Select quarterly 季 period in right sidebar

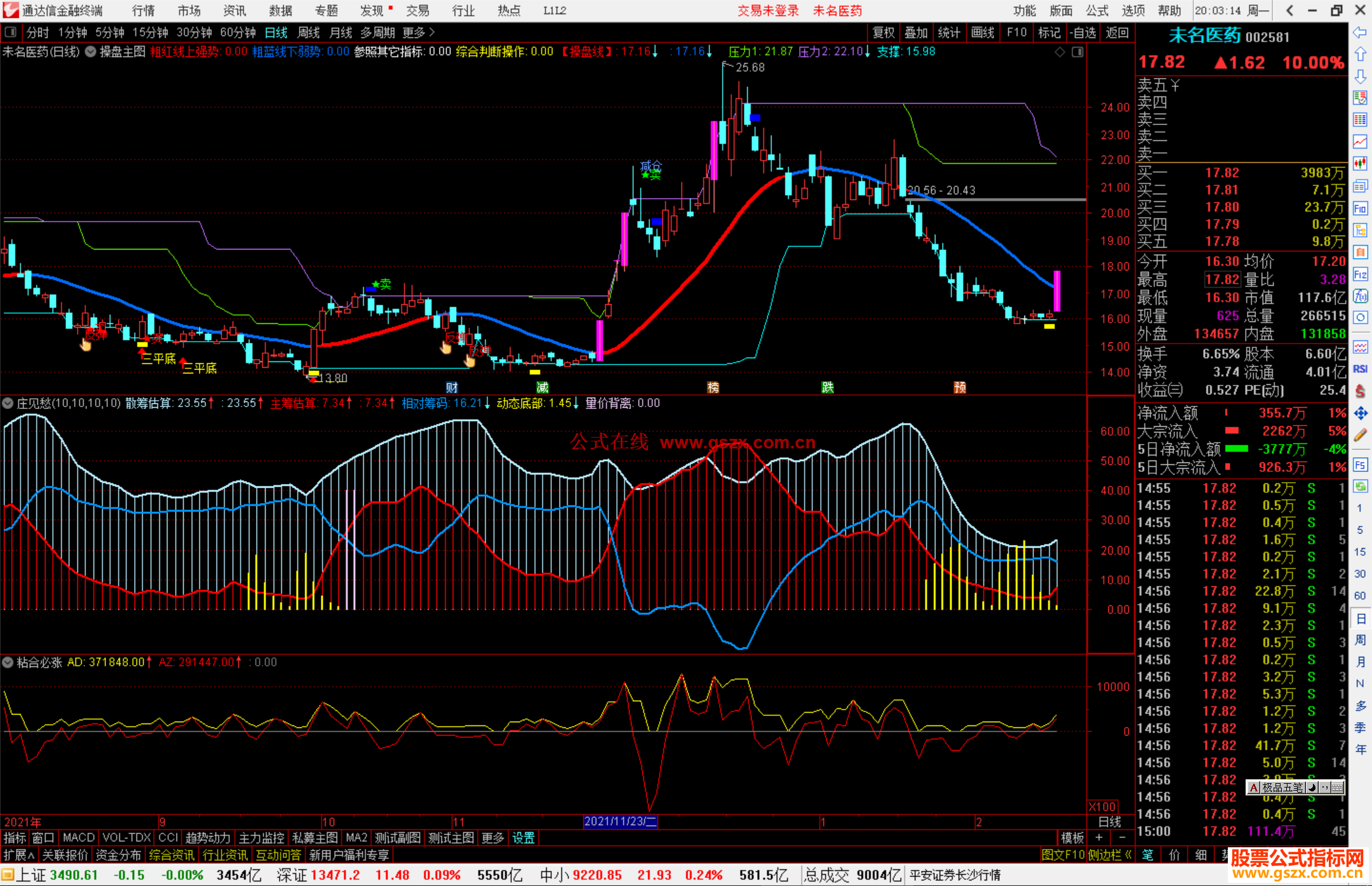point(1360,728)
